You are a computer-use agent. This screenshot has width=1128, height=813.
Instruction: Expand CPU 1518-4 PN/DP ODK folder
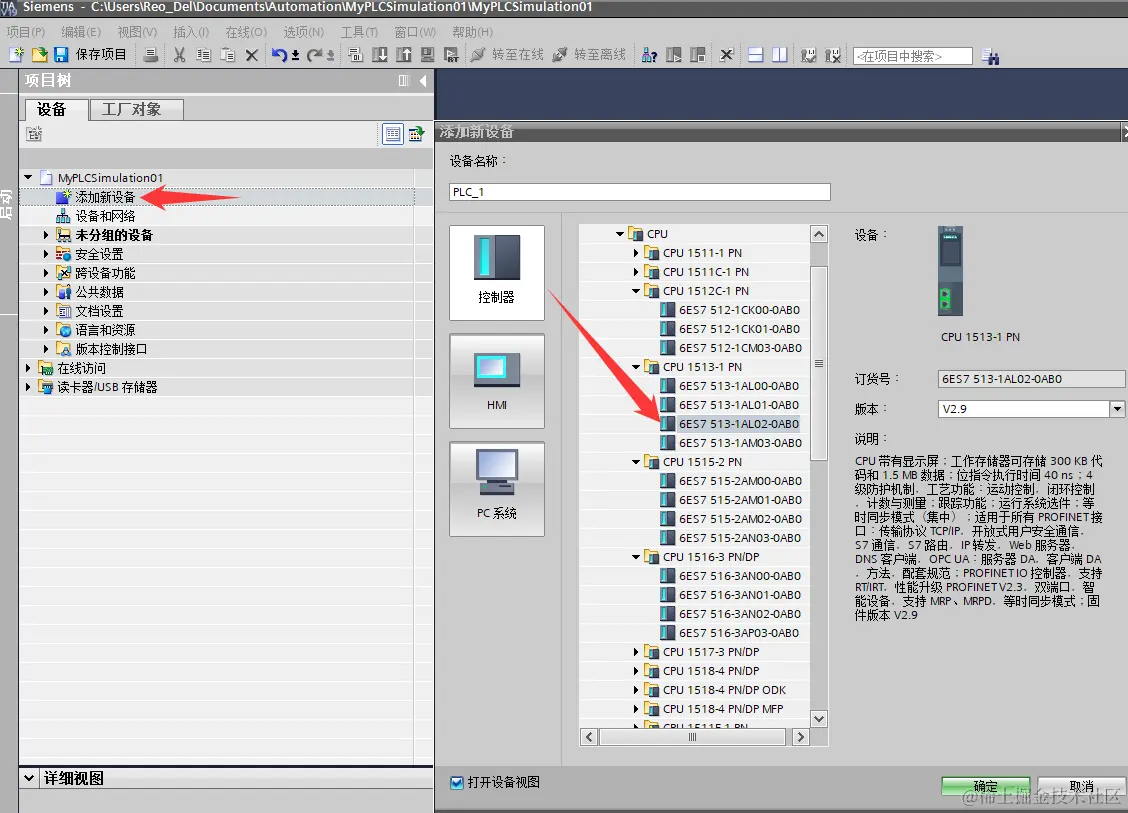[x=636, y=689]
